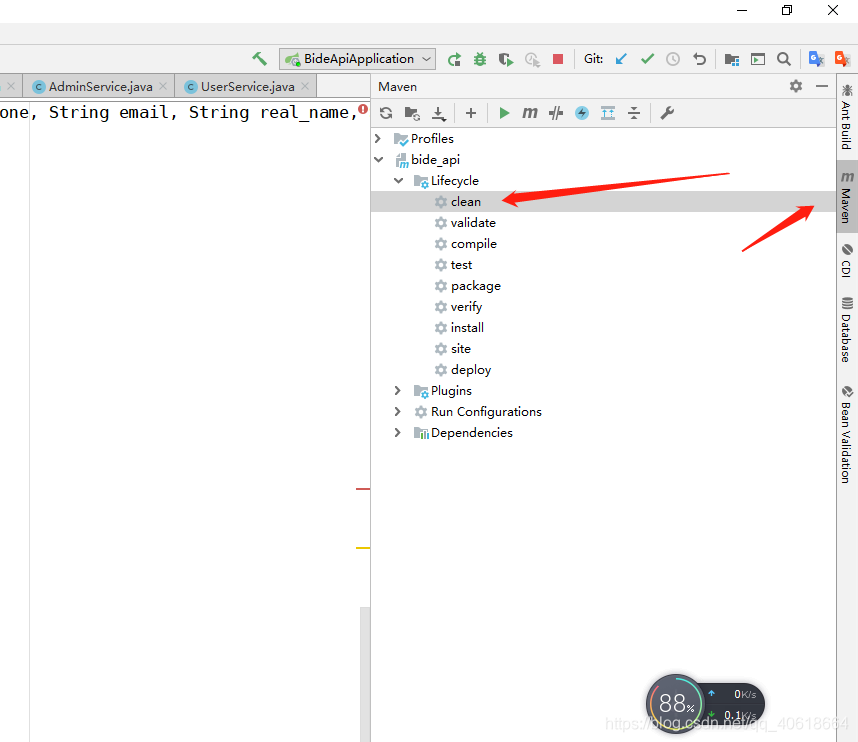Image resolution: width=858 pixels, height=742 pixels.
Task: Expand the Plugins node
Action: click(x=398, y=390)
